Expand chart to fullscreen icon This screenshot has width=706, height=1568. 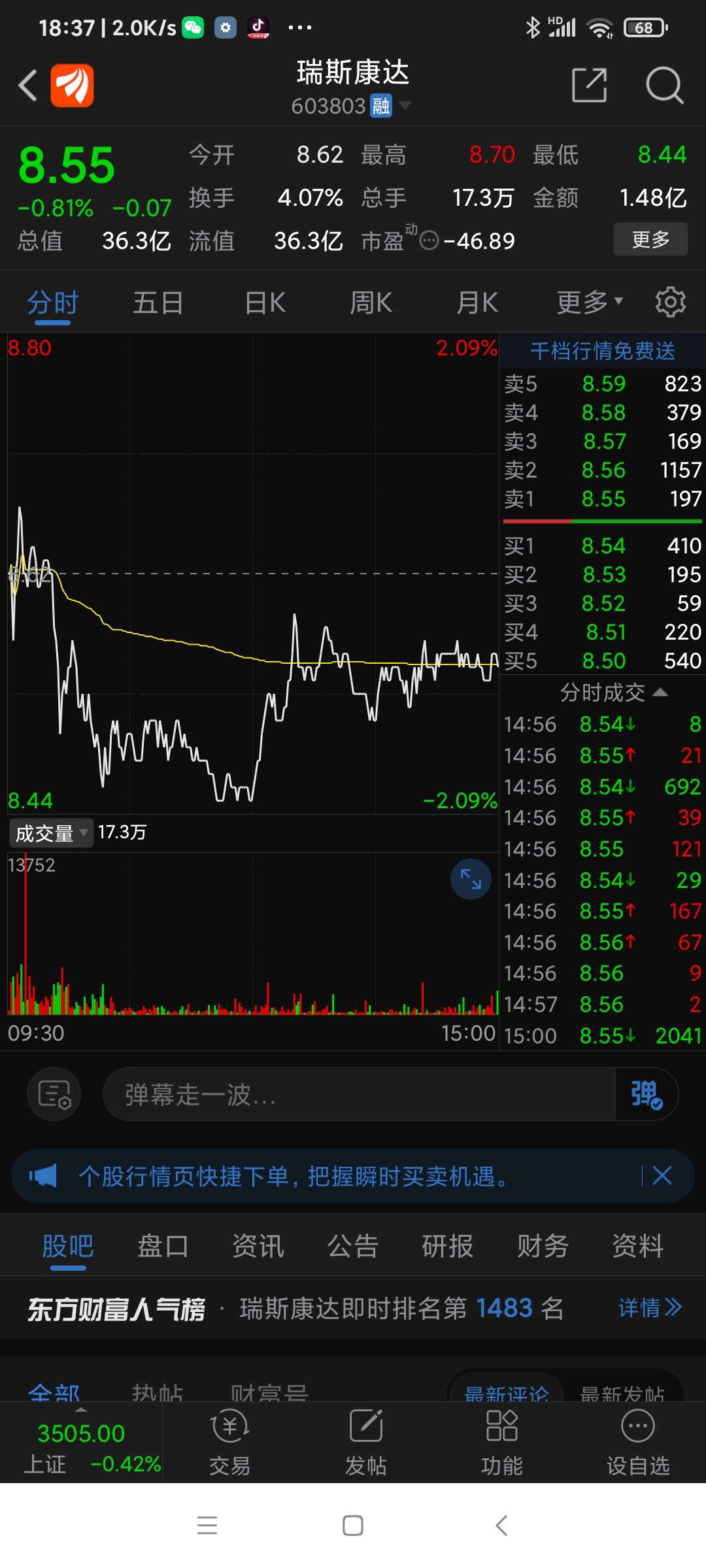[x=471, y=879]
